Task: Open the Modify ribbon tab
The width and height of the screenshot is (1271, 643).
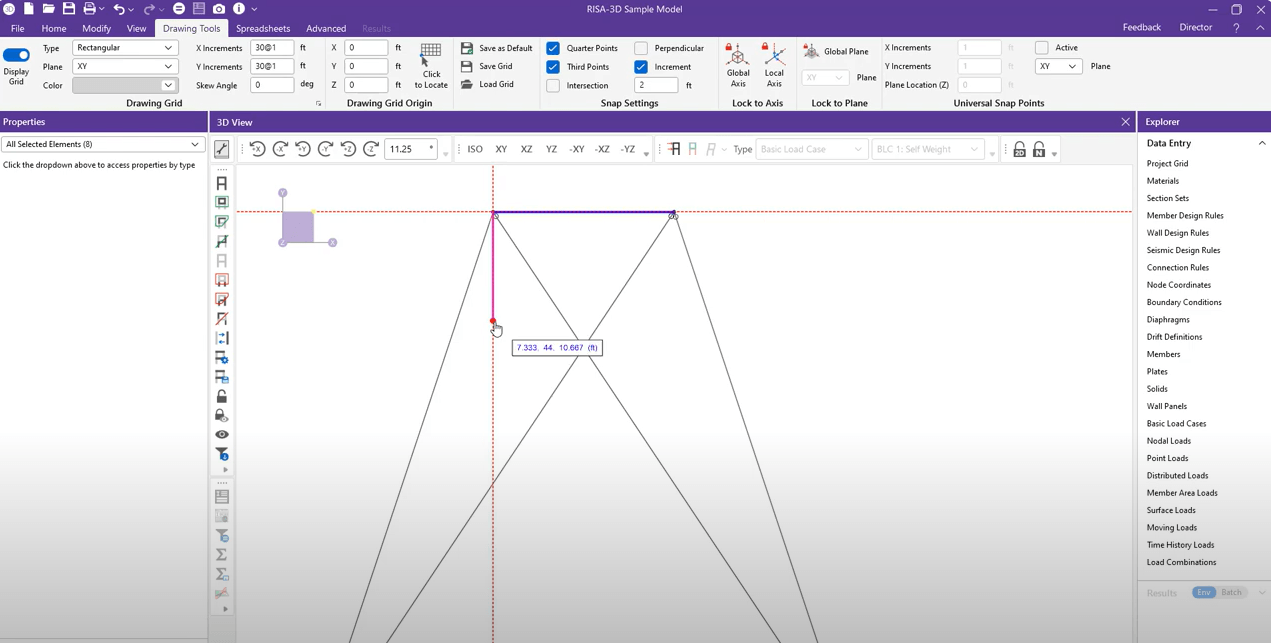Action: click(x=96, y=28)
